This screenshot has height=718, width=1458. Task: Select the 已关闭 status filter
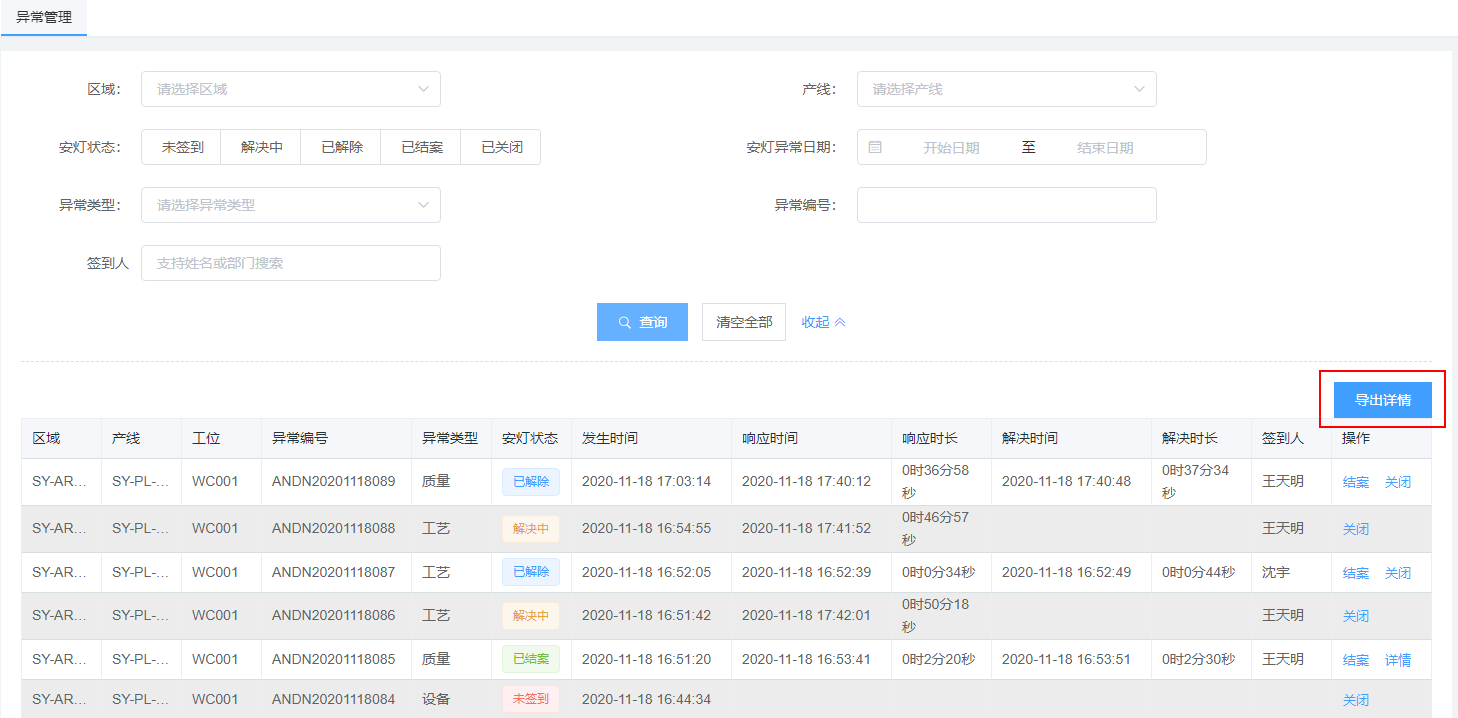point(501,147)
